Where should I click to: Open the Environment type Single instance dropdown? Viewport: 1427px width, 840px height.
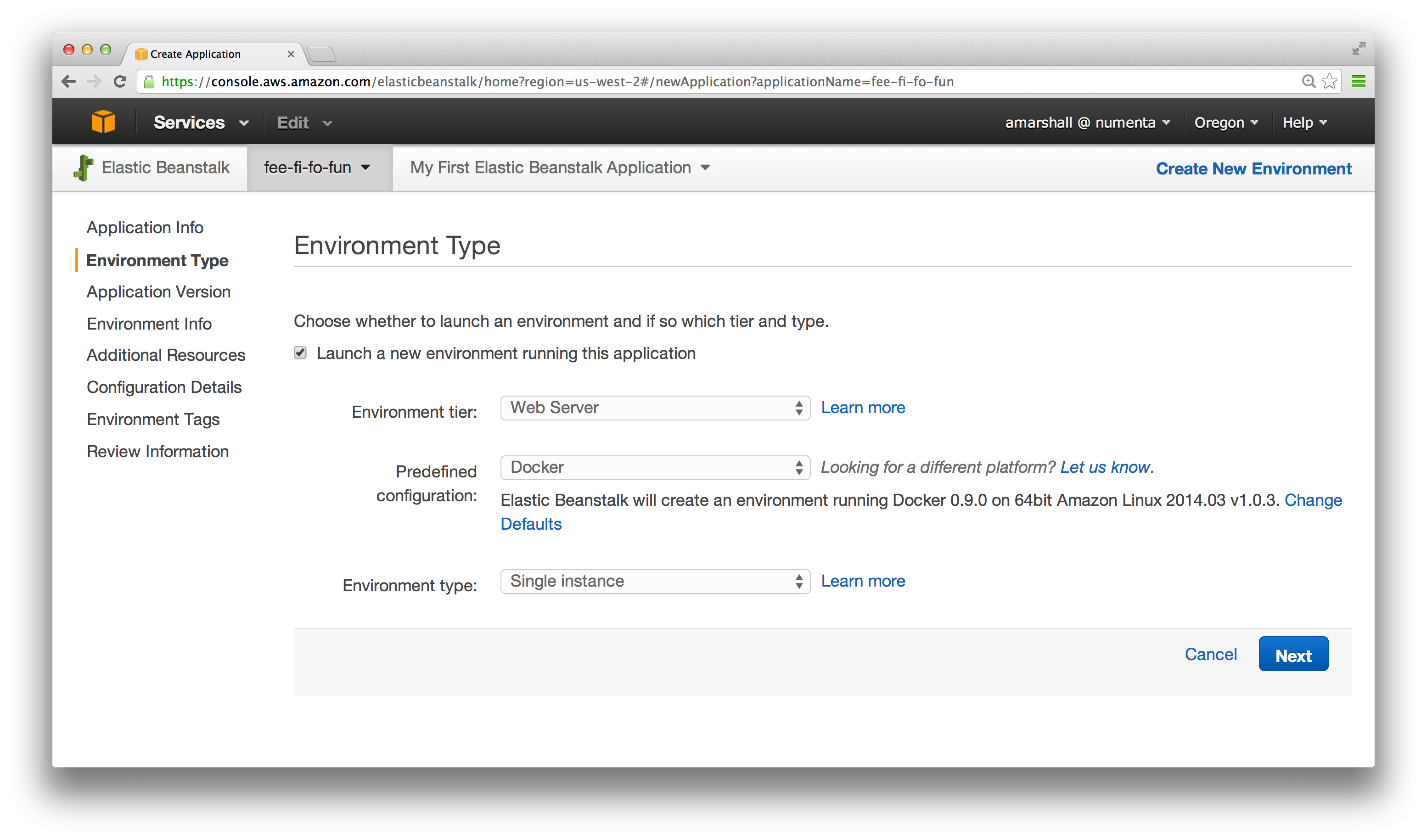(655, 581)
